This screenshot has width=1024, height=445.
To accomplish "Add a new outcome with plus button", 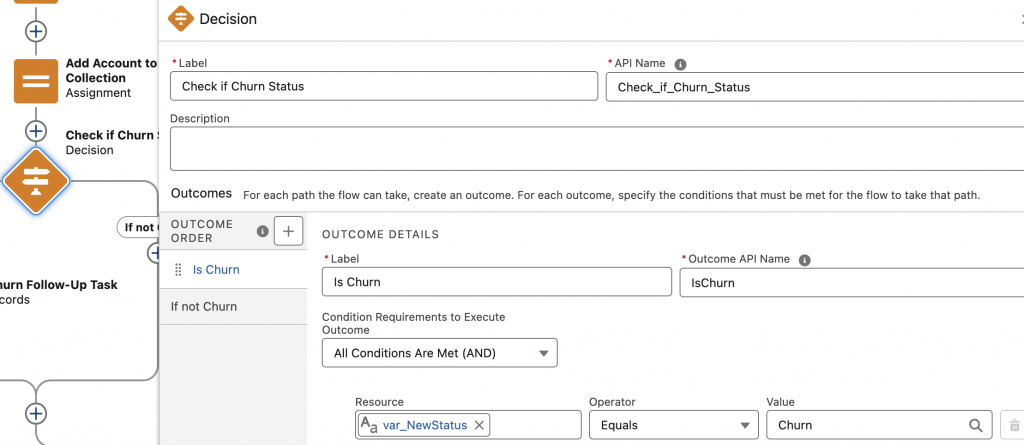I will (288, 231).
